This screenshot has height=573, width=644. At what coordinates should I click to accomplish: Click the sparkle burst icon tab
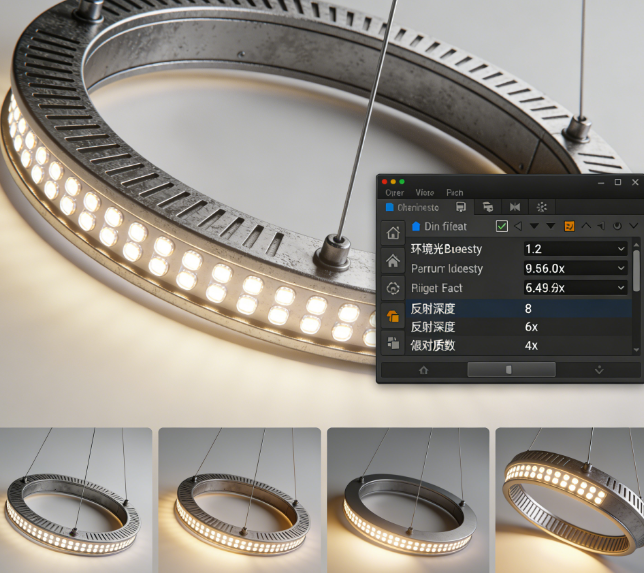542,207
